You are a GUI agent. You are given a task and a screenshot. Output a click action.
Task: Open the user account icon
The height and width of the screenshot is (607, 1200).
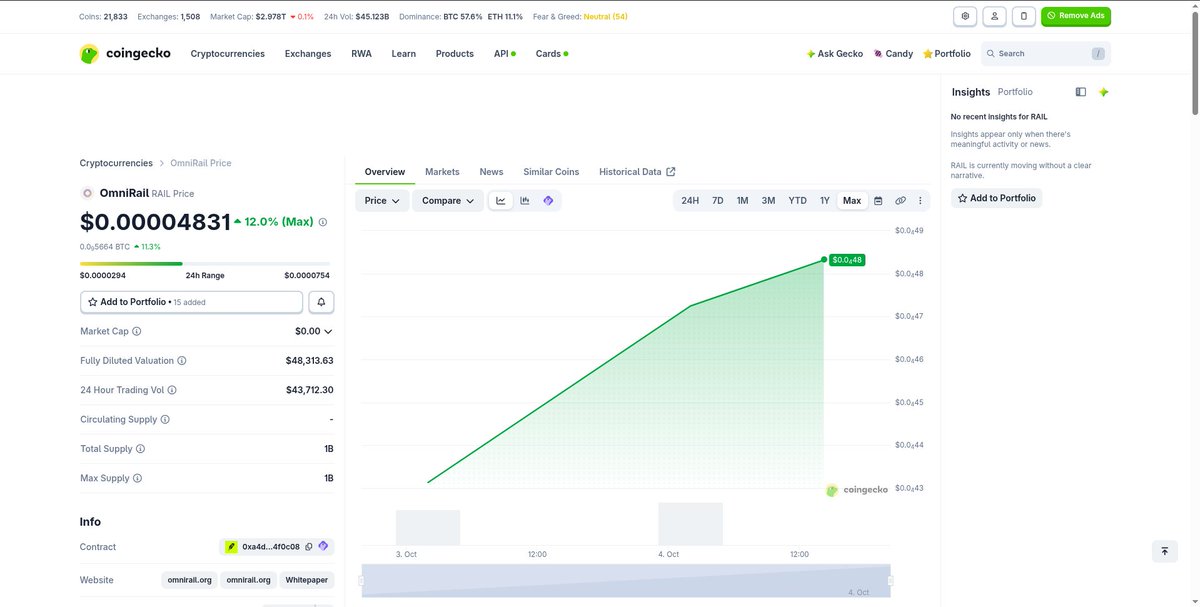(x=994, y=16)
